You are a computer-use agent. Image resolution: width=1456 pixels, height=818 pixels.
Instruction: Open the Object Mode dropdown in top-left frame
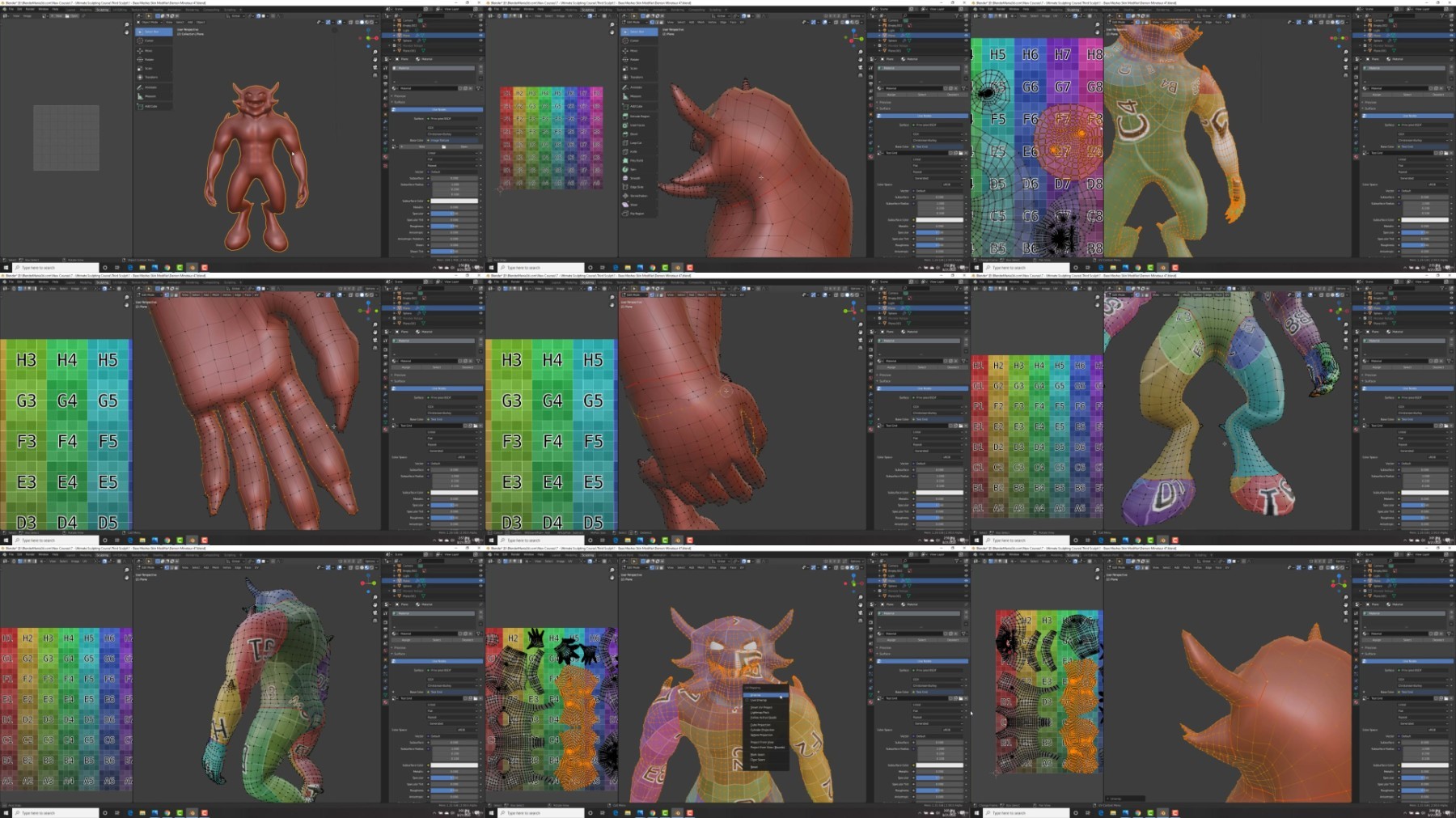tap(150, 22)
